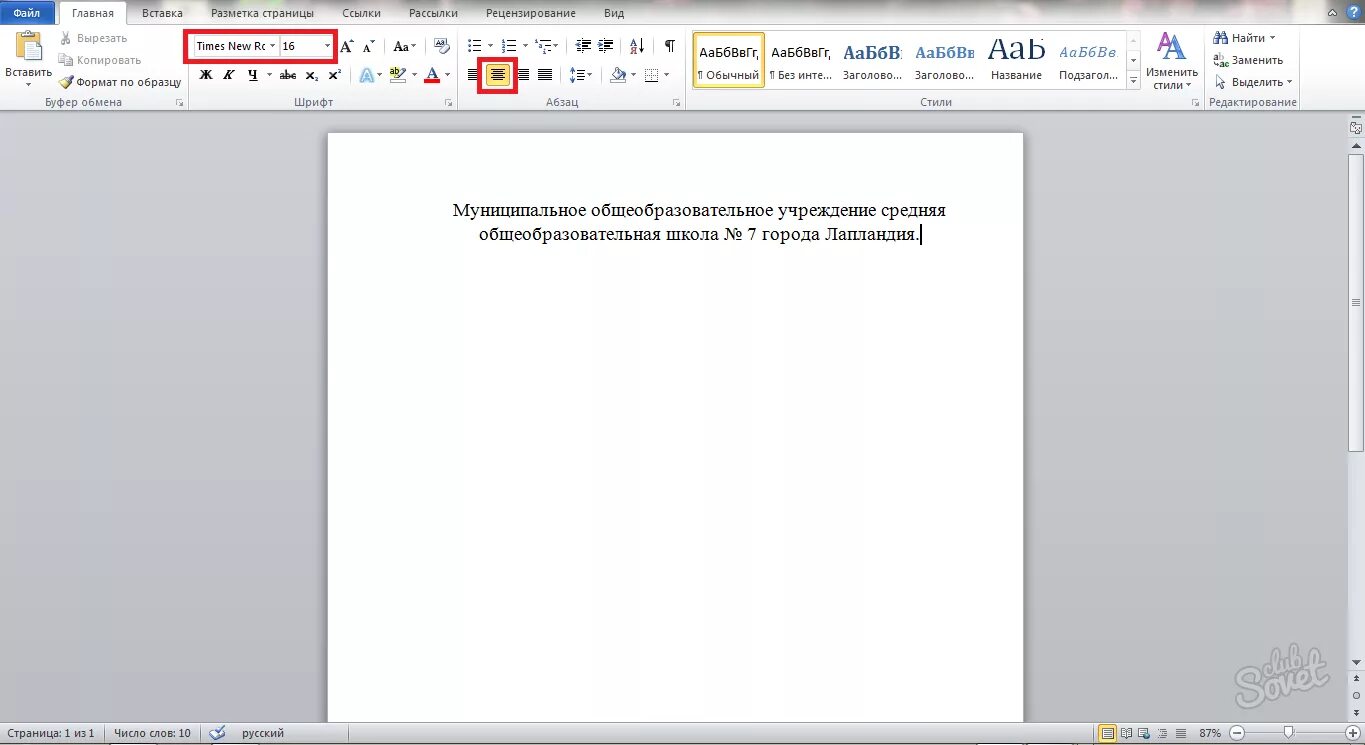Open the Change Case (Aa) dropdown
The height and width of the screenshot is (745, 1365).
click(x=404, y=46)
